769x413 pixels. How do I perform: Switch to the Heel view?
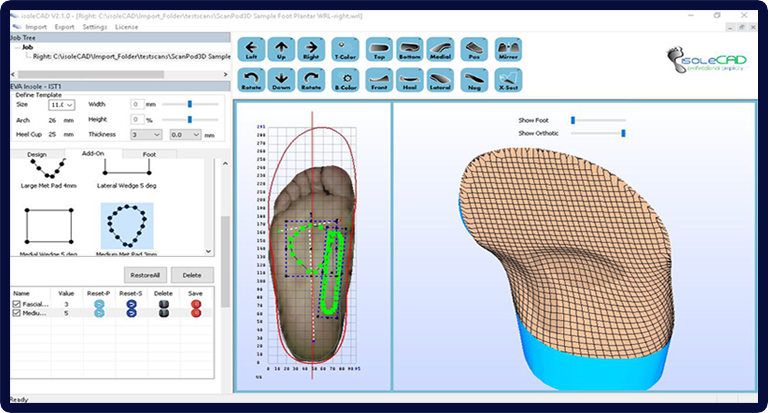(x=410, y=80)
